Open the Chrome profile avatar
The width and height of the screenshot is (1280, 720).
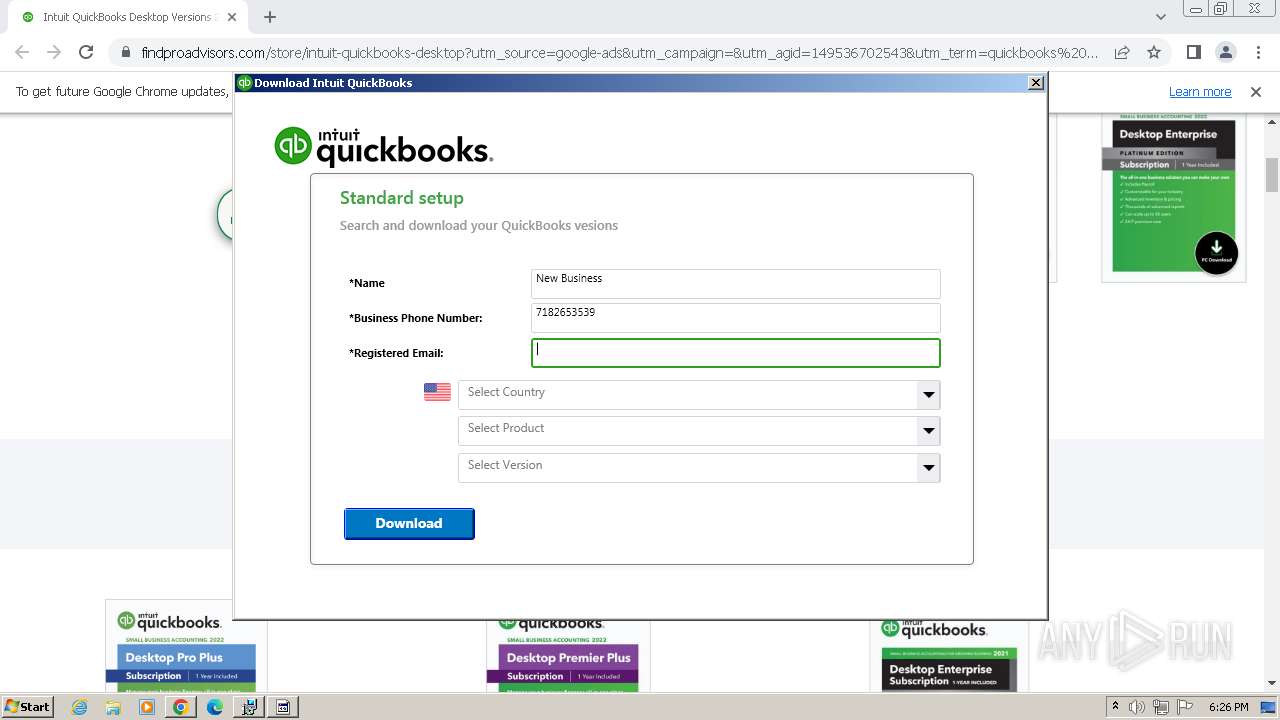pyautogui.click(x=1225, y=52)
